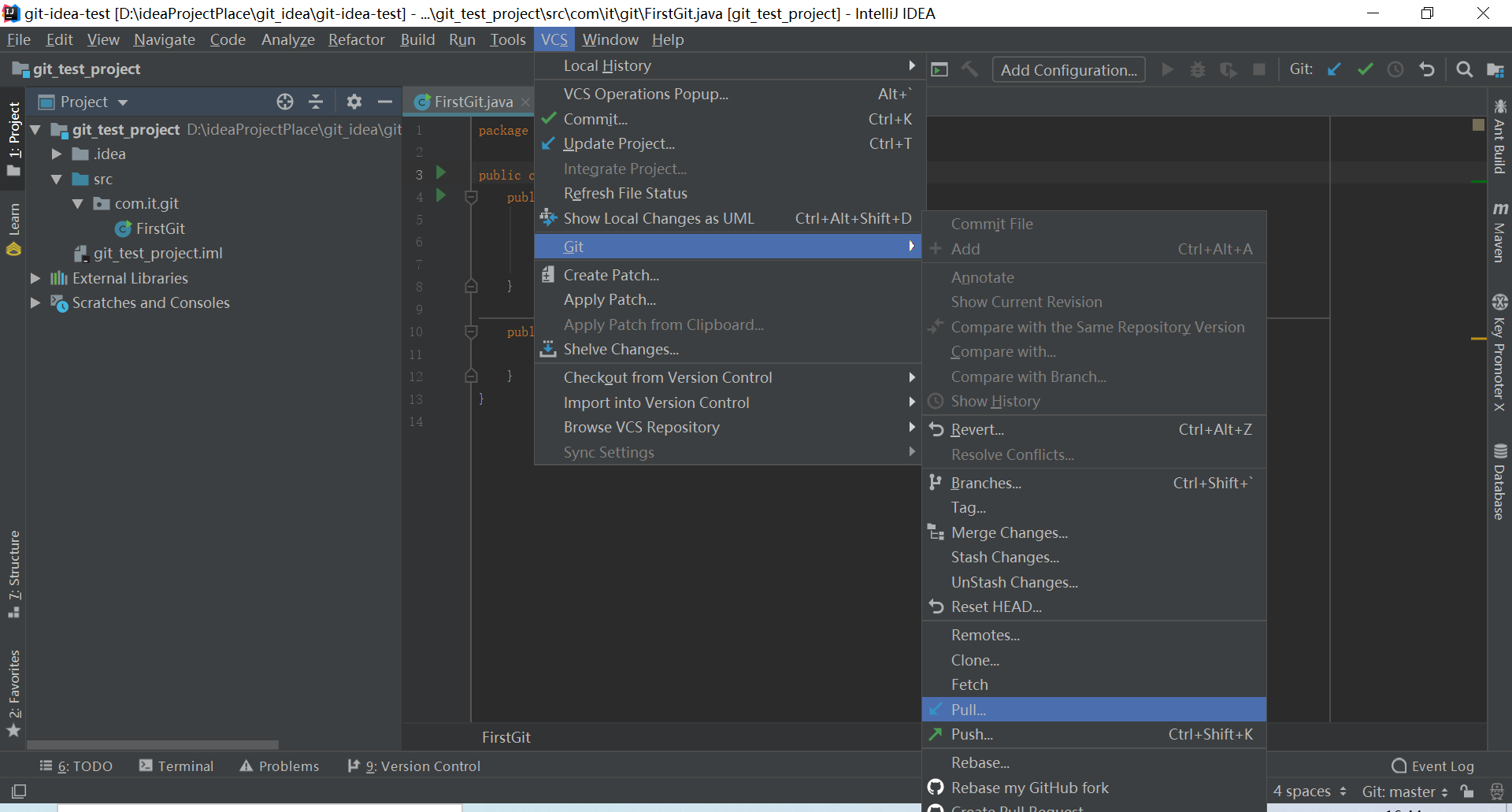This screenshot has width=1512, height=812.
Task: Select Pull... in Git submenu
Action: (1094, 710)
